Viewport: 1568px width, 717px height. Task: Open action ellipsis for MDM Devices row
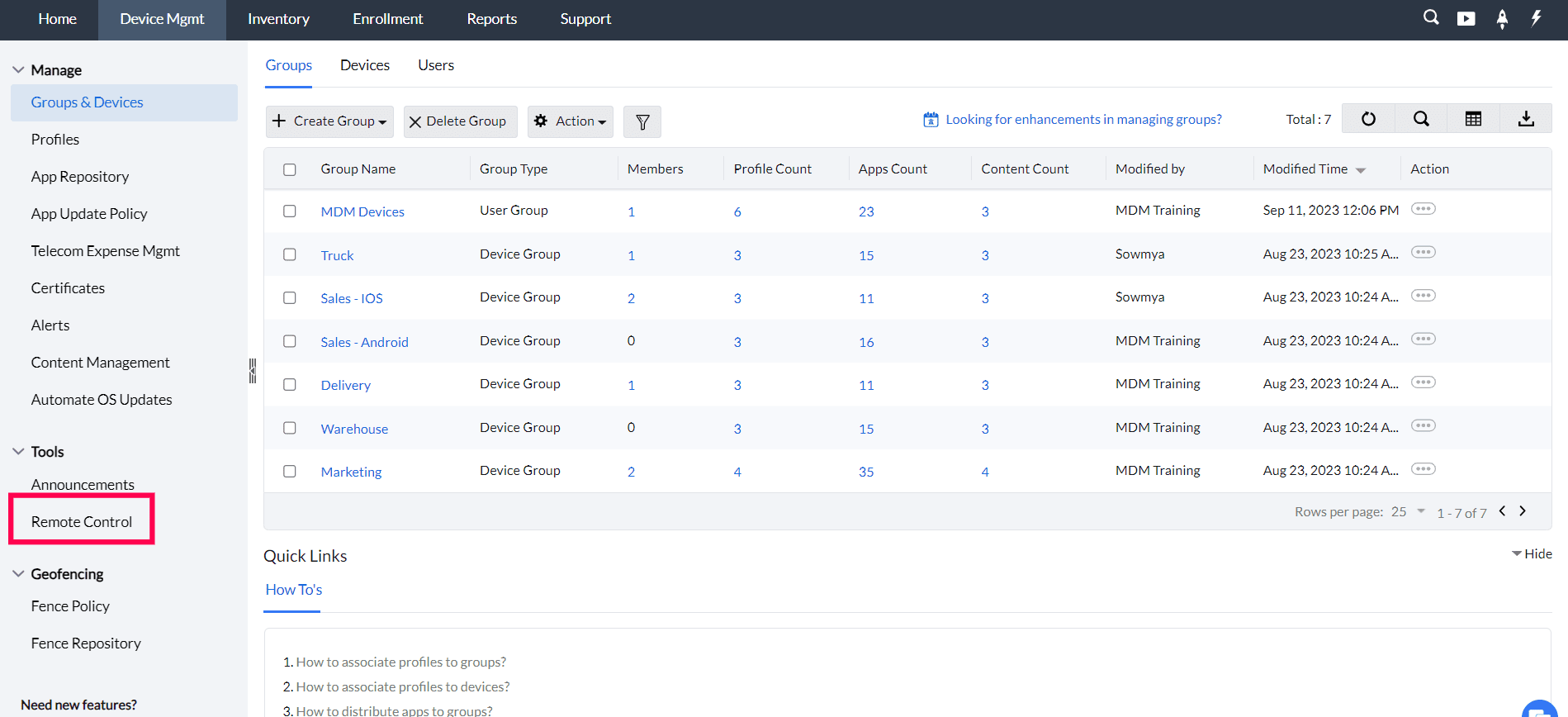pyautogui.click(x=1423, y=209)
